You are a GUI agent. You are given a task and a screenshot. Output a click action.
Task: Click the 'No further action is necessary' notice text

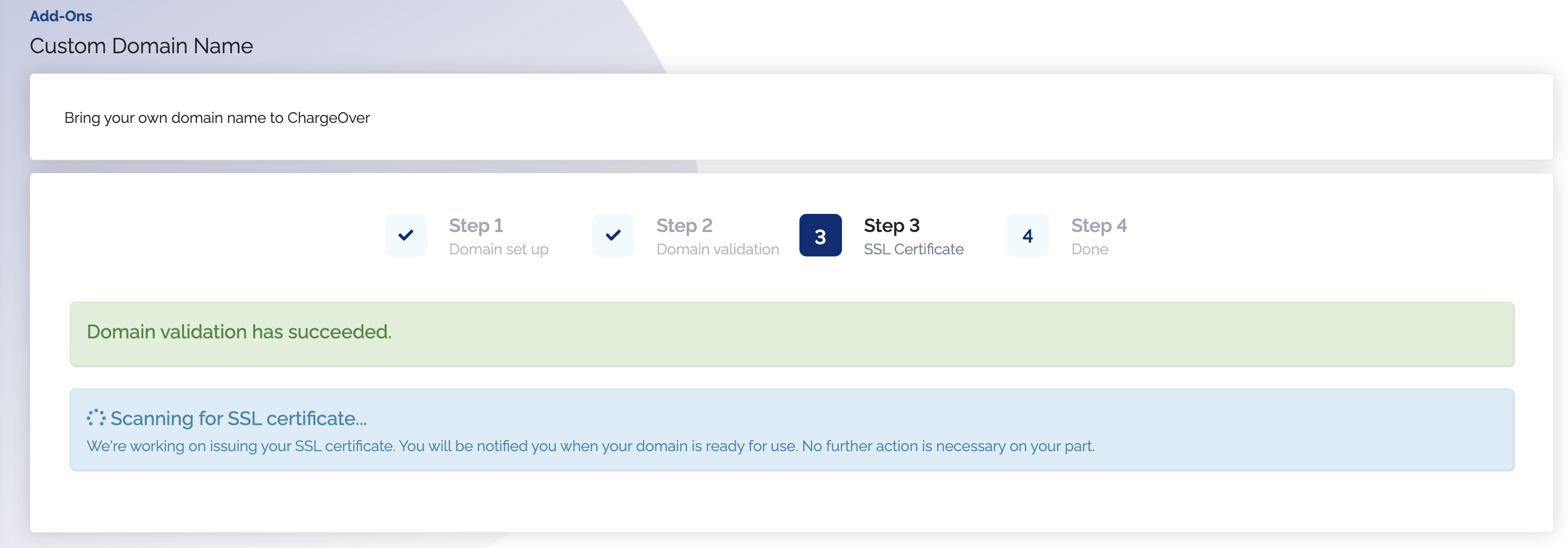click(x=948, y=446)
